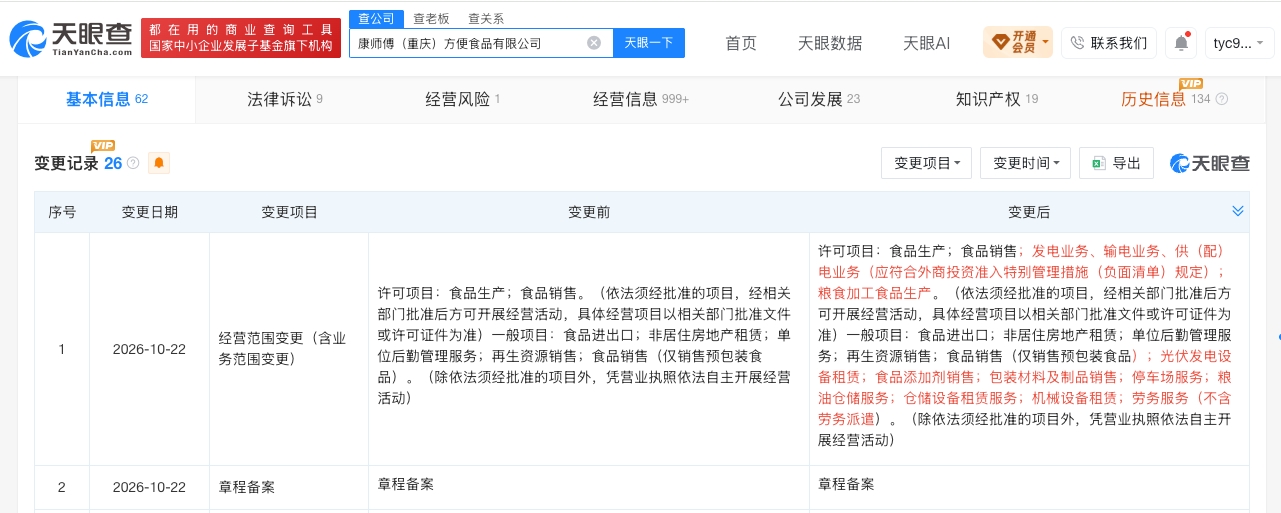Image resolution: width=1281 pixels, height=513 pixels.
Task: Click the 导出 export button
Action: click(x=1116, y=163)
